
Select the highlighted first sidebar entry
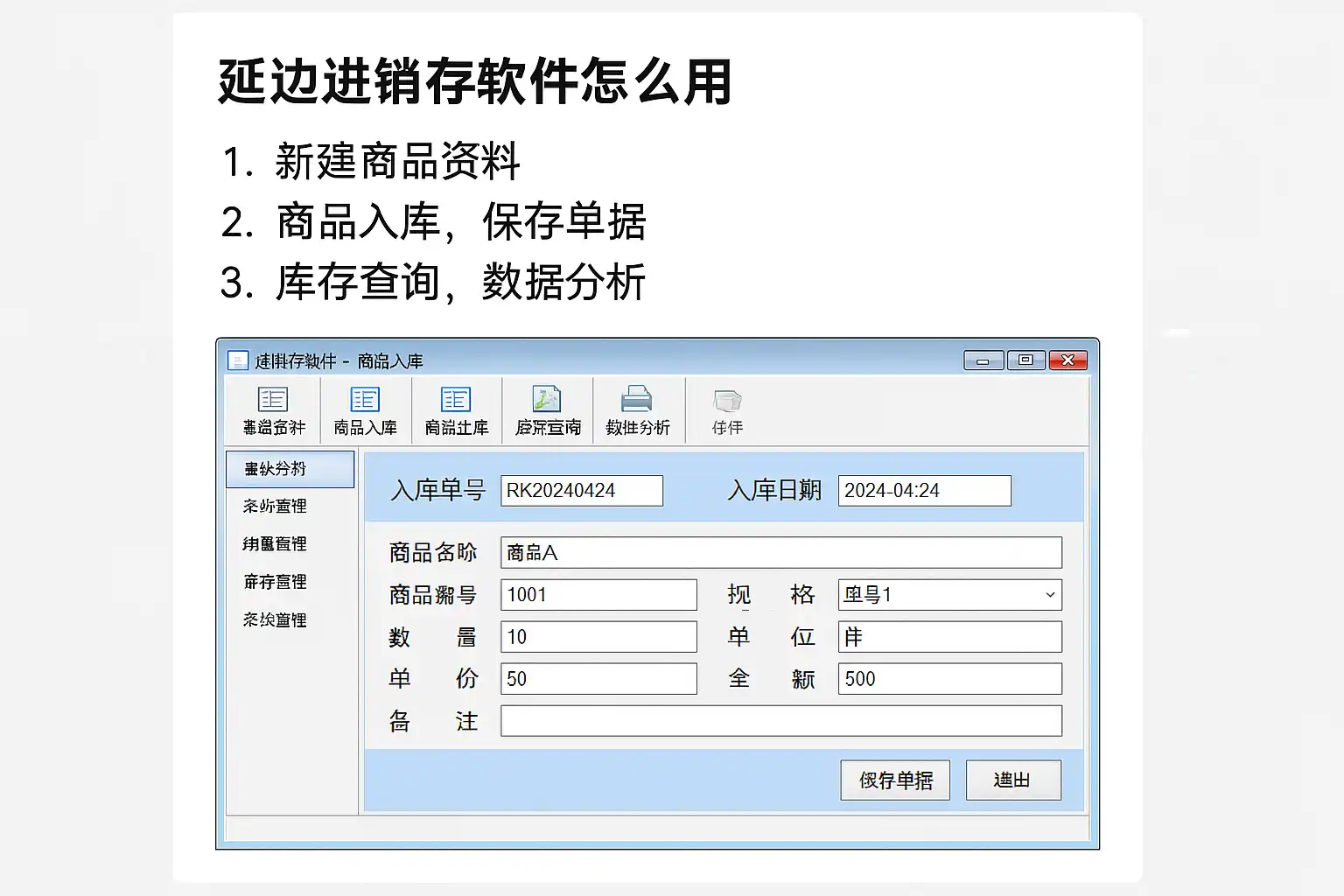[290, 469]
